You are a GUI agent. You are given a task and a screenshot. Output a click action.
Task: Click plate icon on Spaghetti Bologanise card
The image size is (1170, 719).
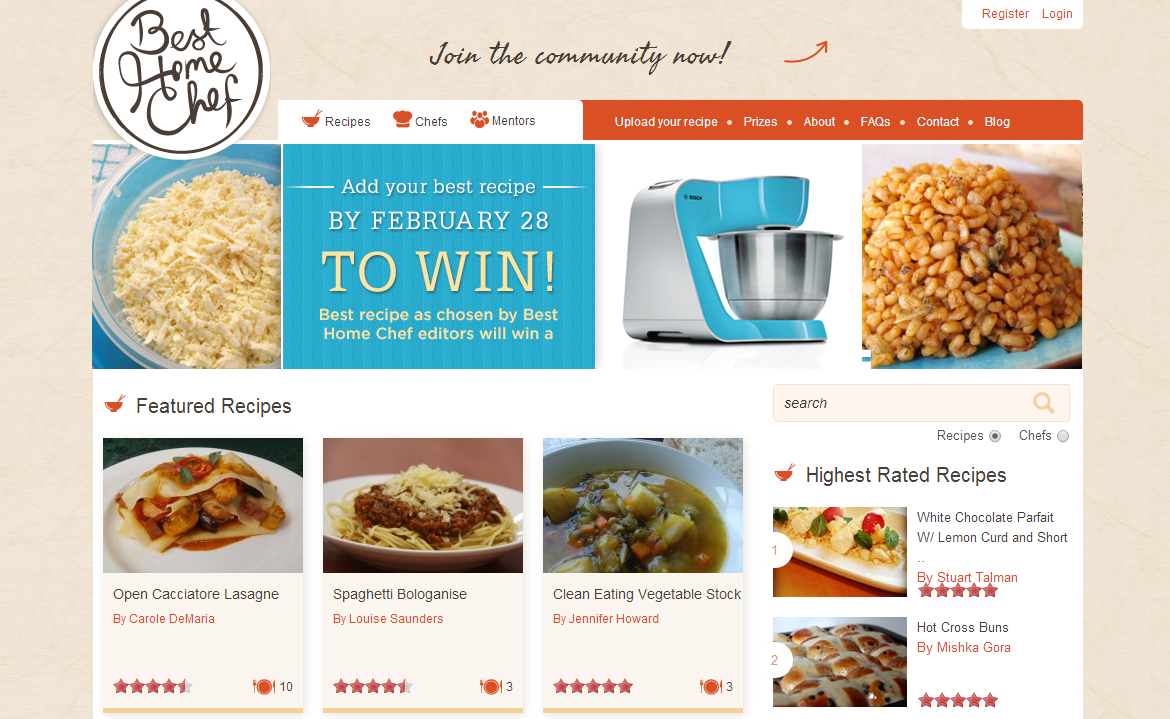[490, 686]
